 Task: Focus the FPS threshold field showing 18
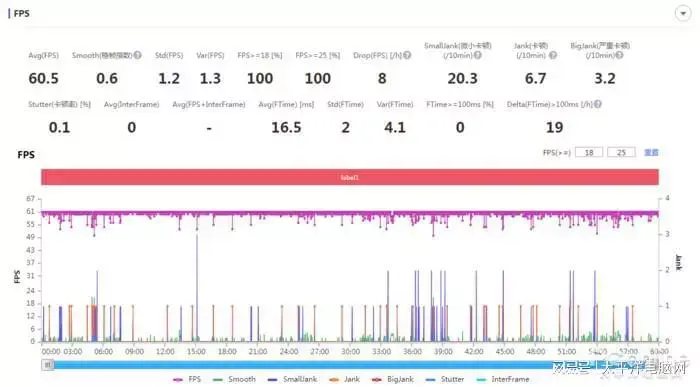589,152
